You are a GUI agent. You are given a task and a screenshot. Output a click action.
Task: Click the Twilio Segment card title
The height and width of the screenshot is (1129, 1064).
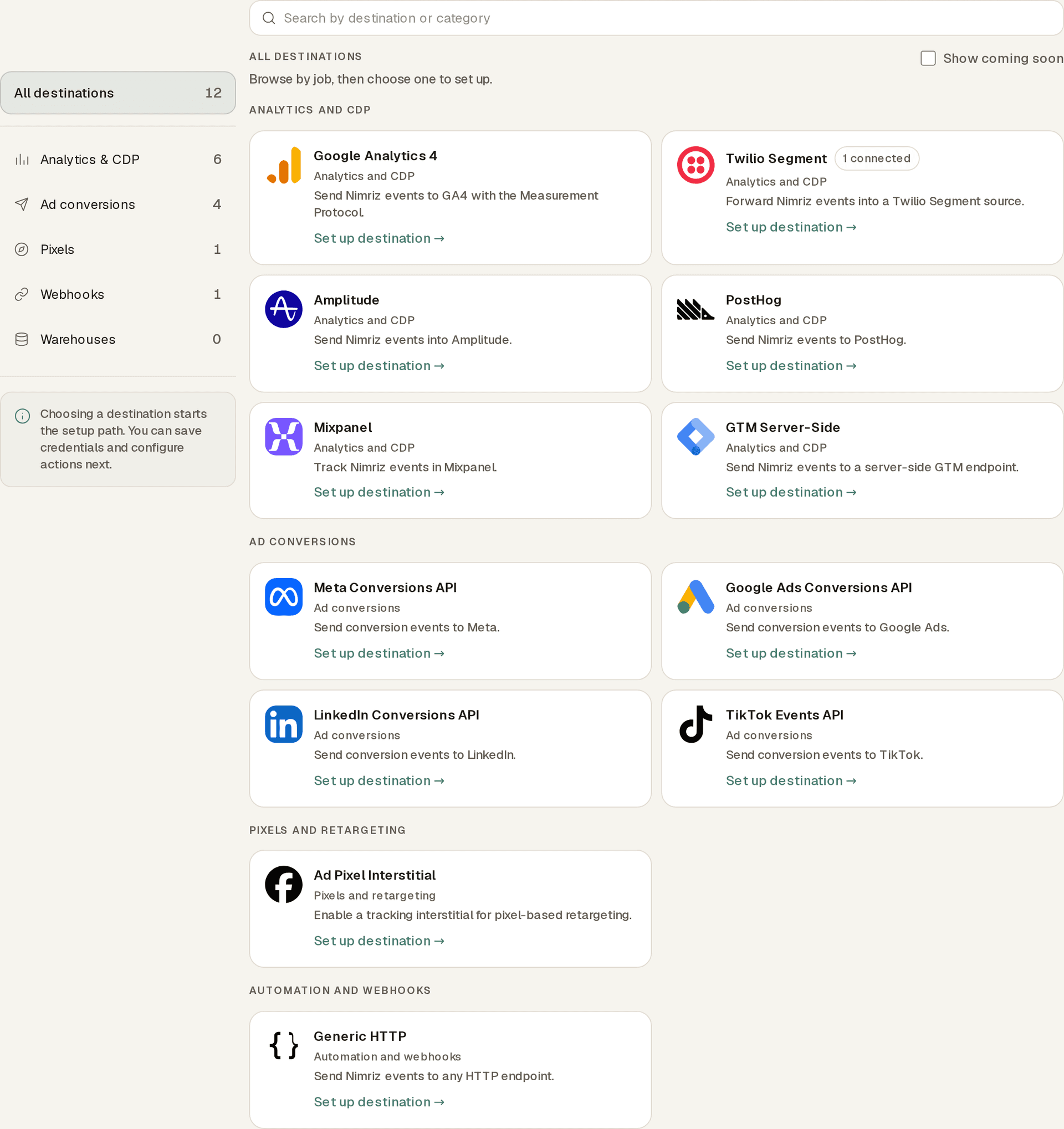[x=776, y=159]
